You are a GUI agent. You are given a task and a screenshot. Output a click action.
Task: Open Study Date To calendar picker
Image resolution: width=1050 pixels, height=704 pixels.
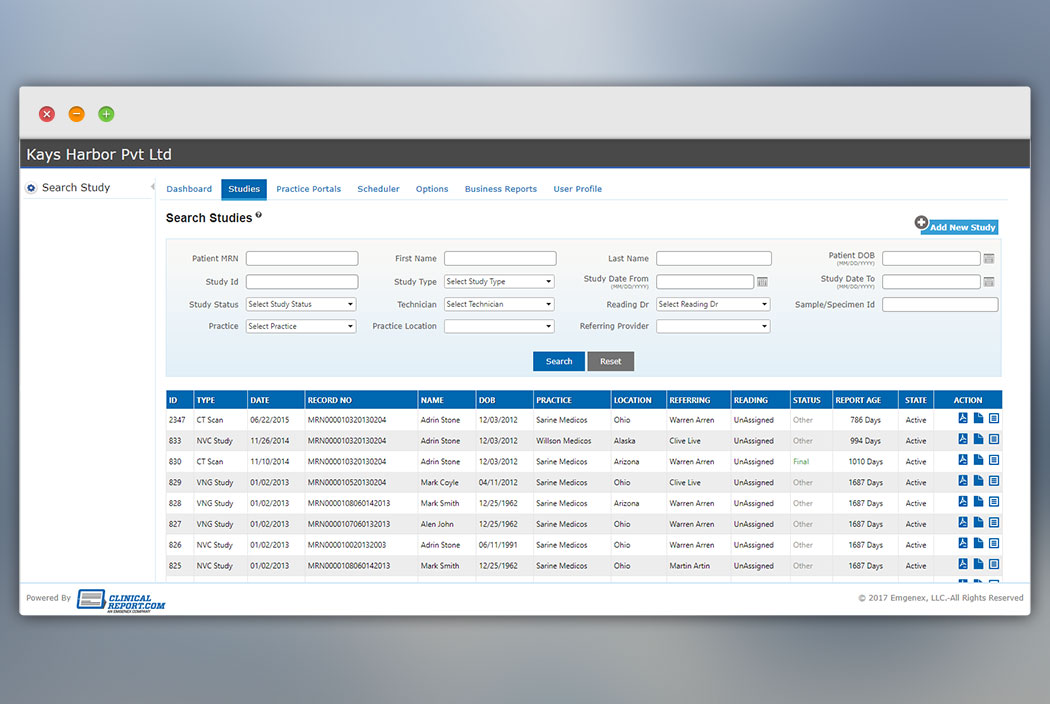(x=989, y=282)
